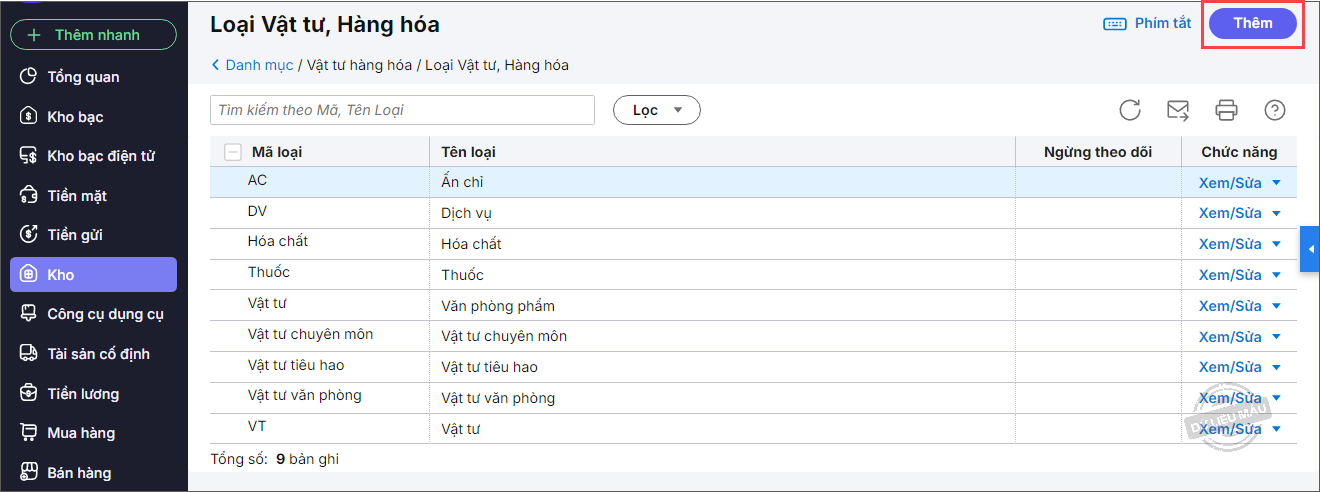Click the Tiền mặt wallet icon
Viewport: 1320px width, 492px height.
(29, 196)
